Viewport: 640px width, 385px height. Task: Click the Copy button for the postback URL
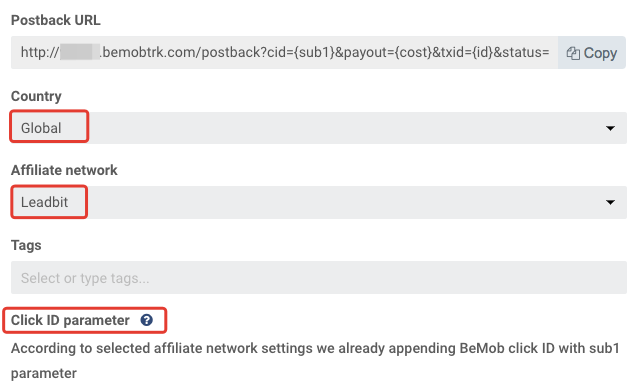[591, 53]
